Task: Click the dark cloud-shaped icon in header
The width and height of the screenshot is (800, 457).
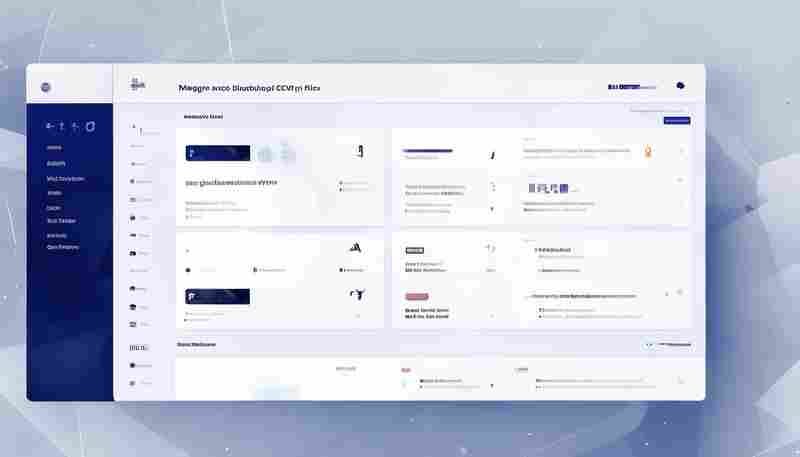Action: point(680,86)
